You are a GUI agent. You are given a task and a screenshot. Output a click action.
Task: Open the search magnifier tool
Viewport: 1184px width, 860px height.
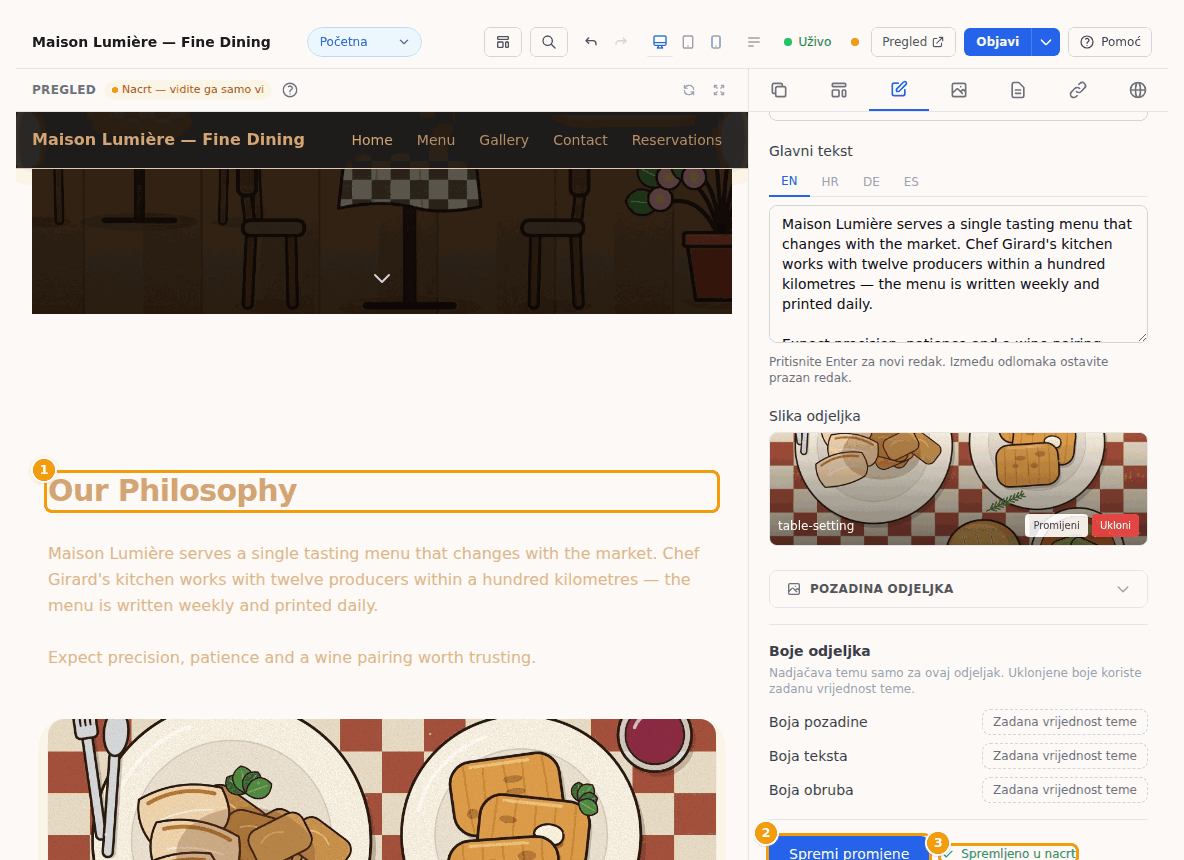click(548, 42)
